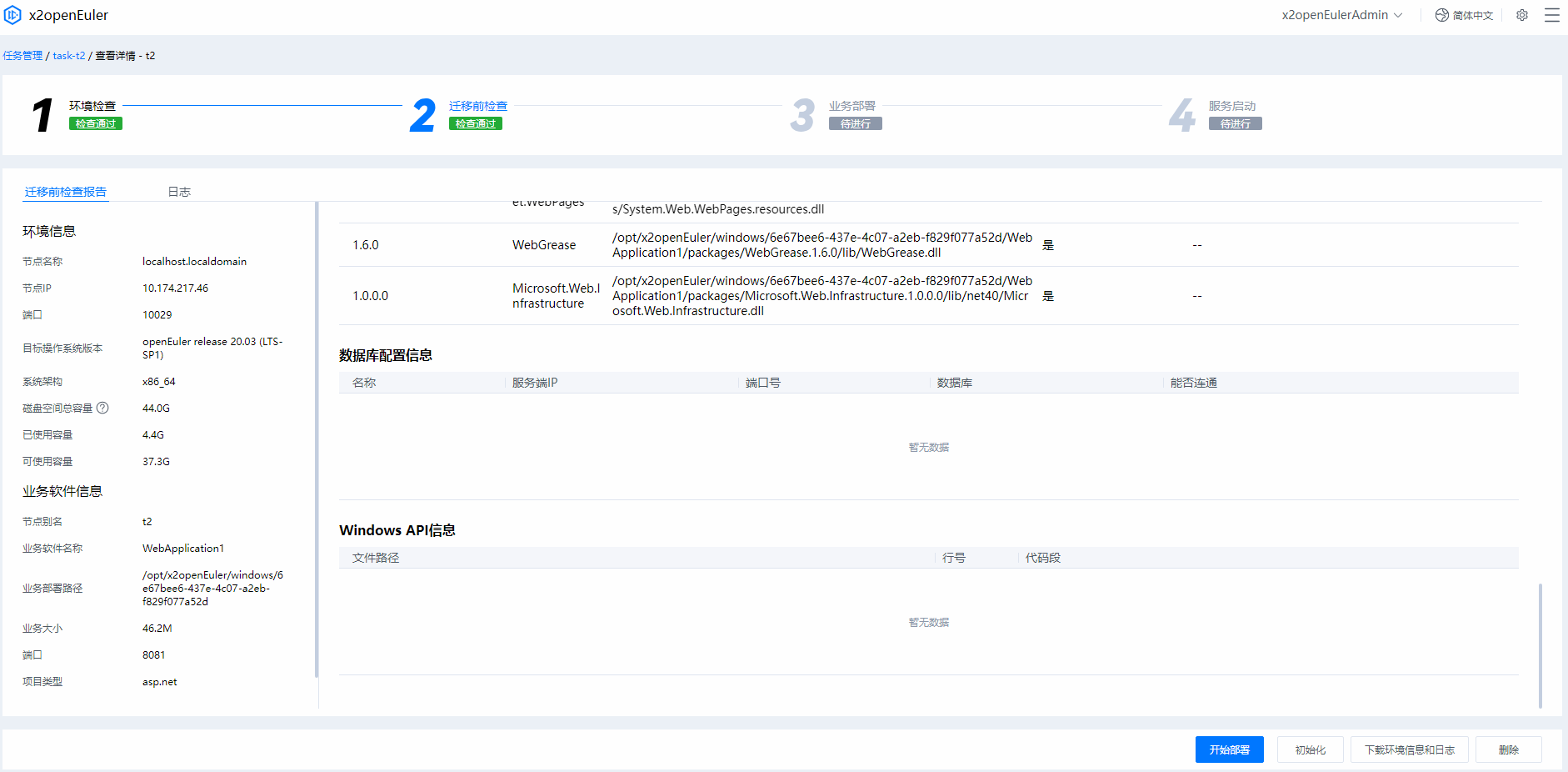Click the language globe icon
The height and width of the screenshot is (772, 1568).
(1441, 15)
